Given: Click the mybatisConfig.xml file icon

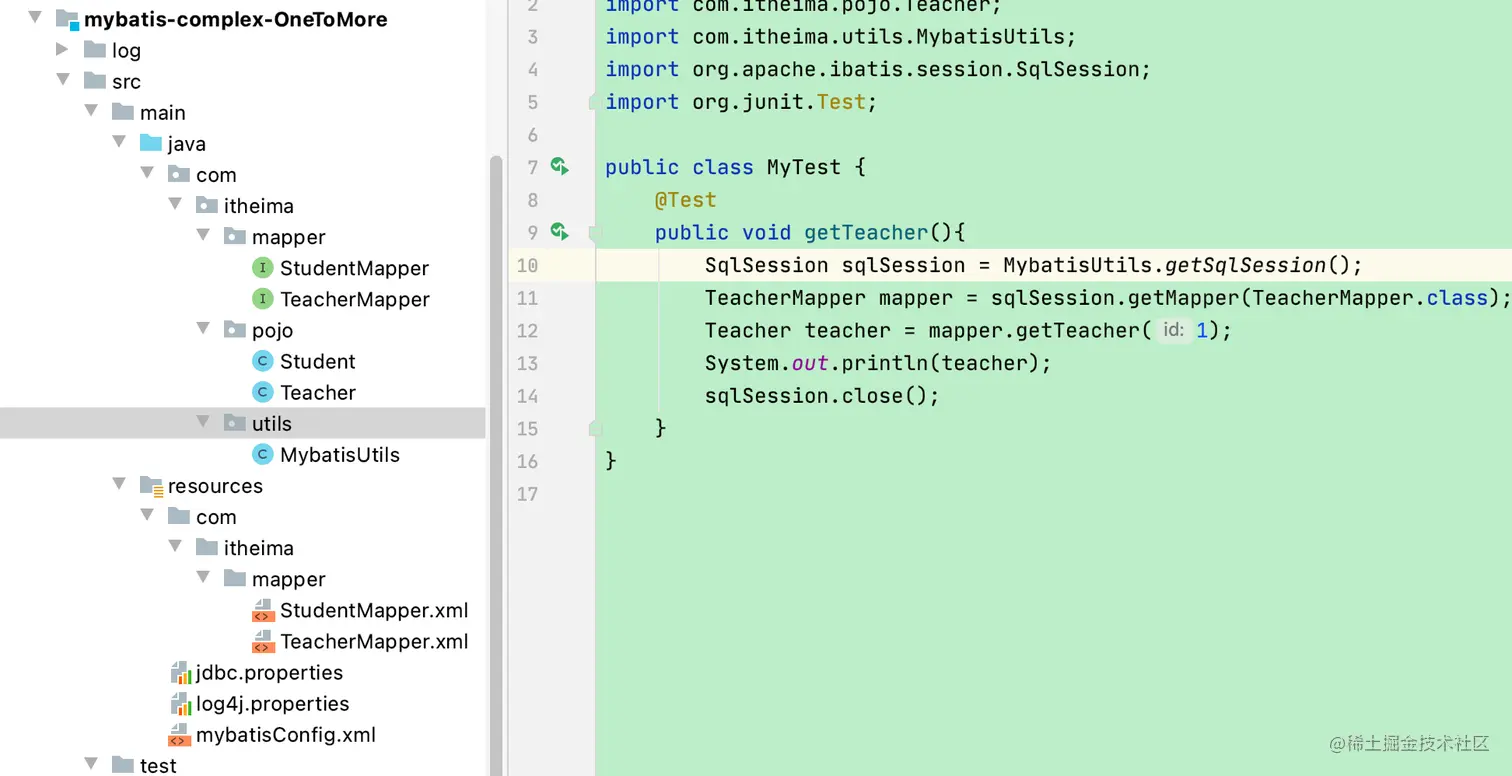Looking at the screenshot, I should tap(179, 735).
